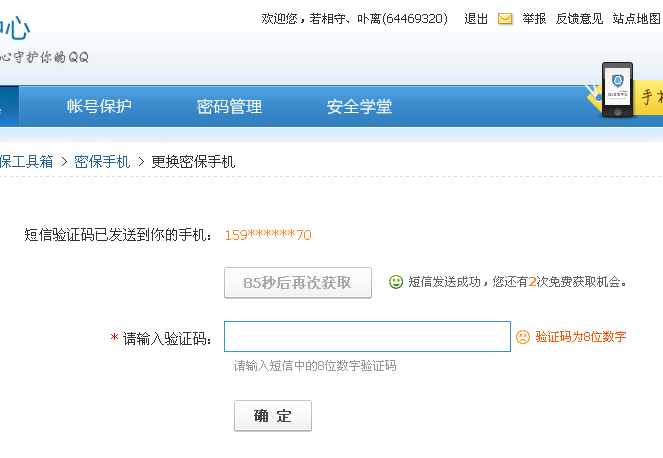The image size is (663, 458).
Task: Focus the verification code input field
Action: 367,337
